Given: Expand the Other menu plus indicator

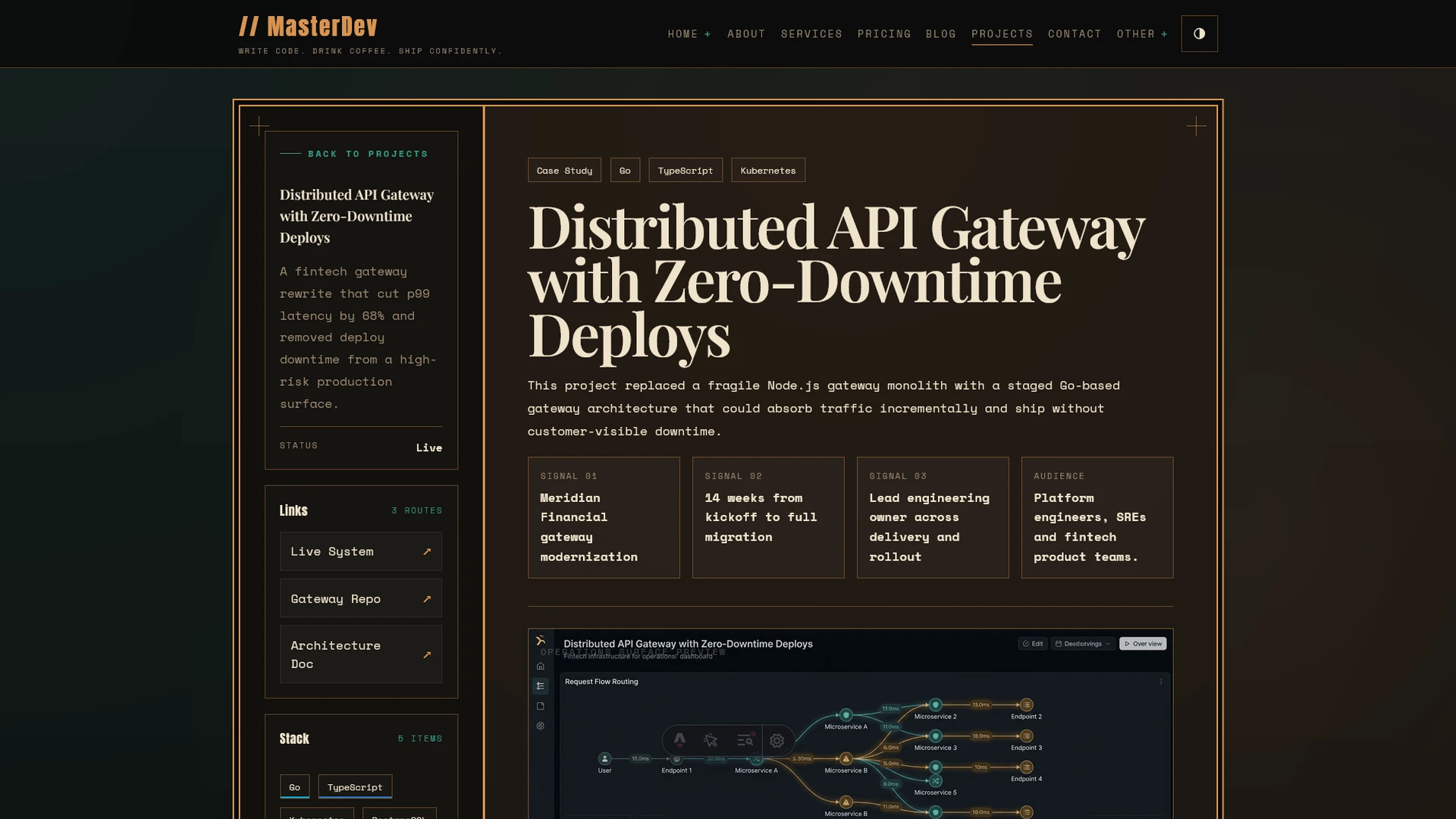Looking at the screenshot, I should pyautogui.click(x=1164, y=34).
